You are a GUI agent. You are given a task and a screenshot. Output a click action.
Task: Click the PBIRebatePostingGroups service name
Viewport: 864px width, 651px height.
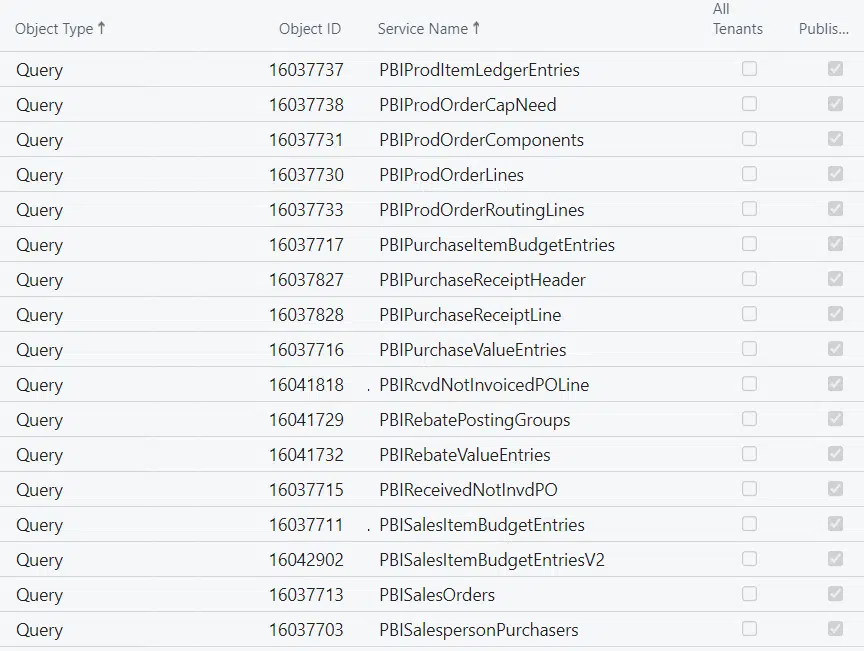(474, 420)
